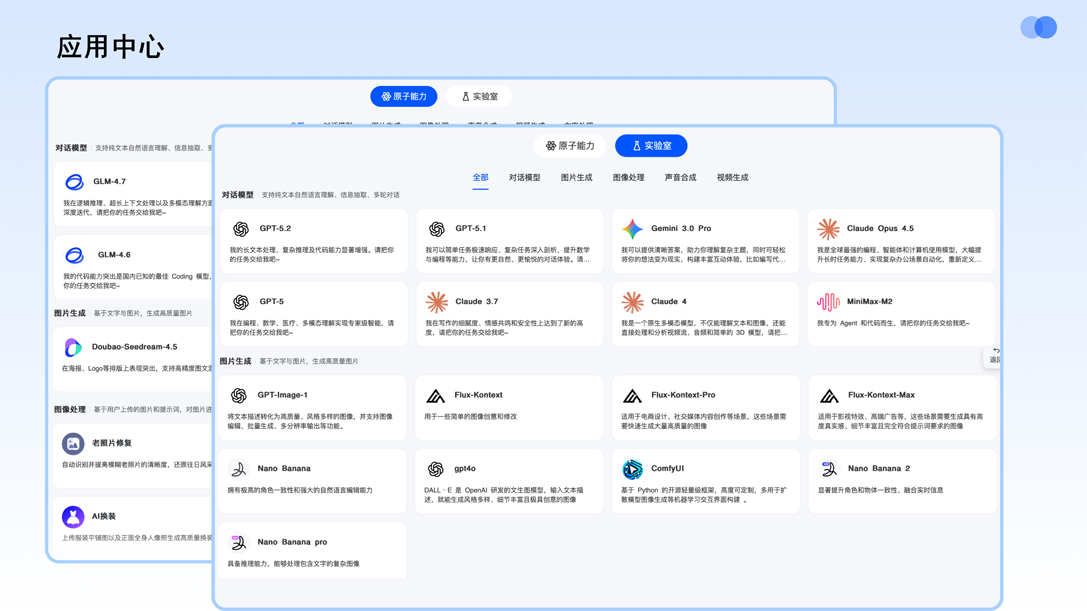Click the Flux-Kontext-Max triangle icon
1087x611 pixels.
click(829, 396)
